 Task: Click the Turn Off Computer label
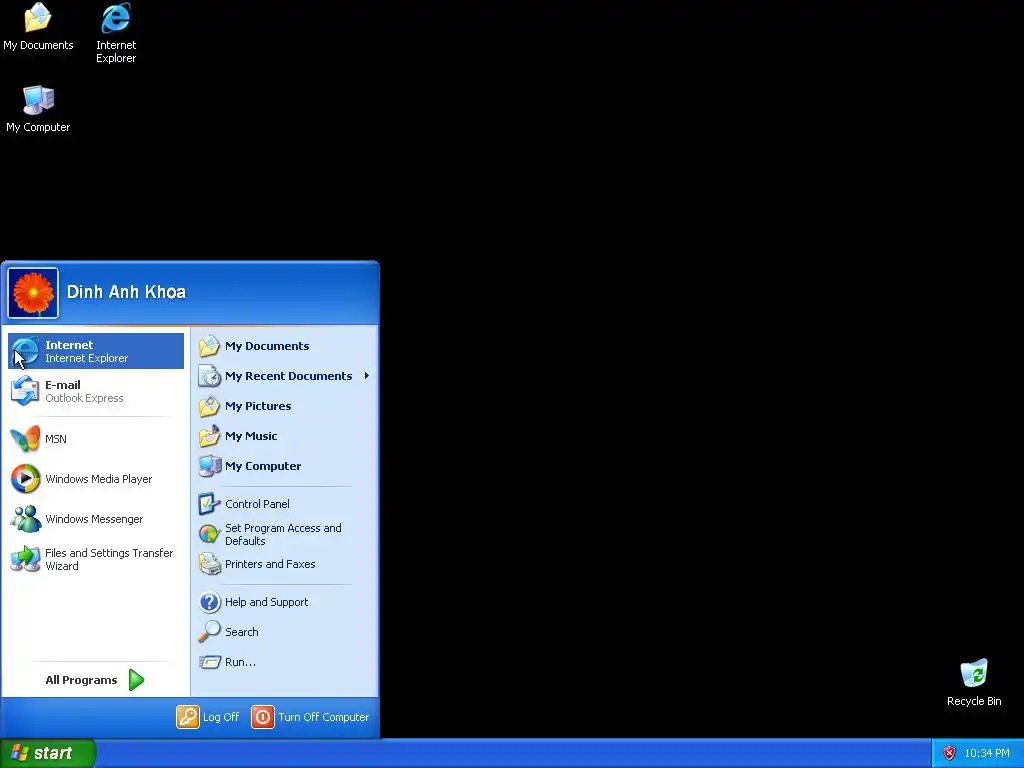pos(323,717)
